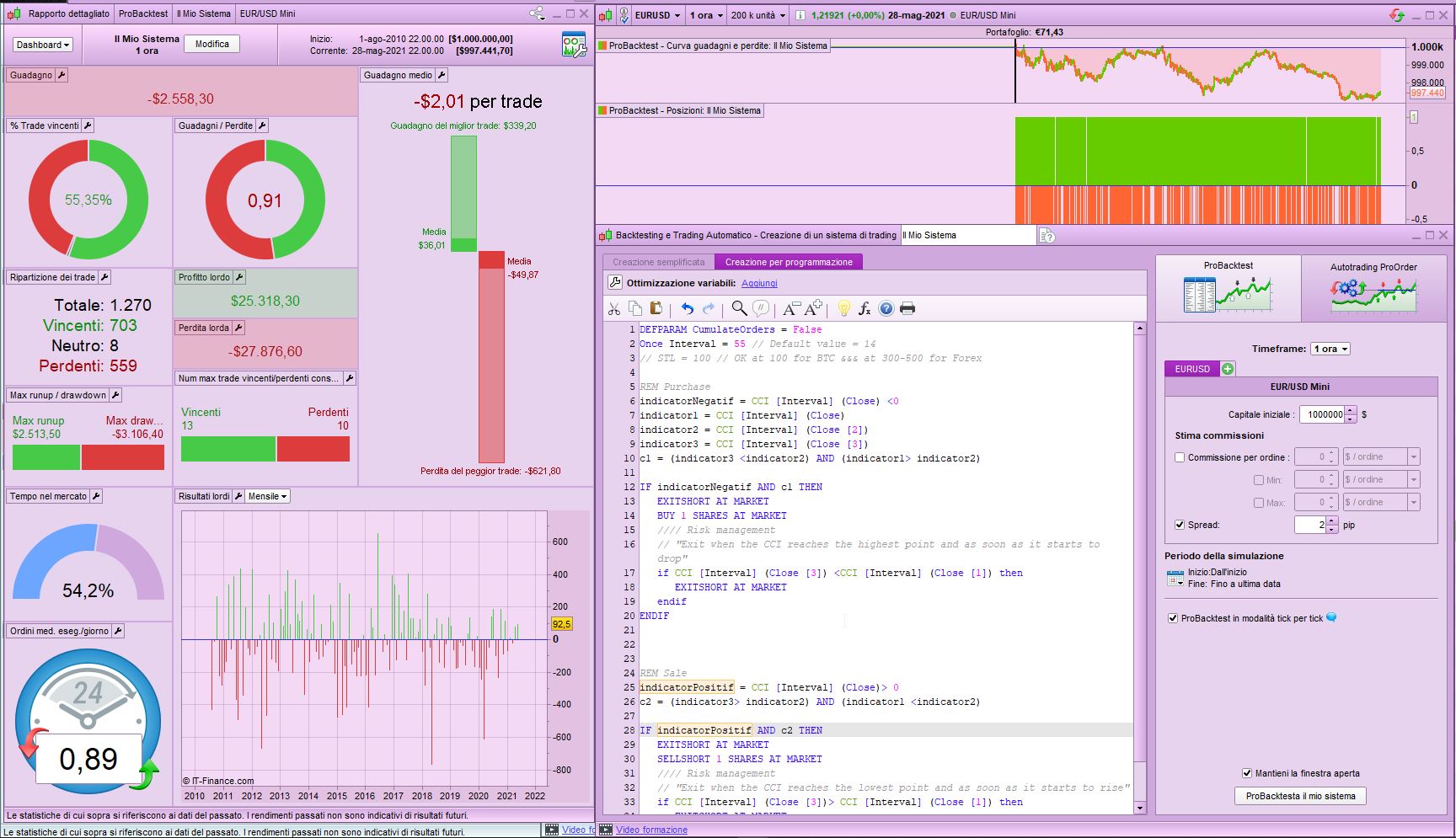
Task: Open the magnifier search tool in editor
Action: tap(739, 308)
